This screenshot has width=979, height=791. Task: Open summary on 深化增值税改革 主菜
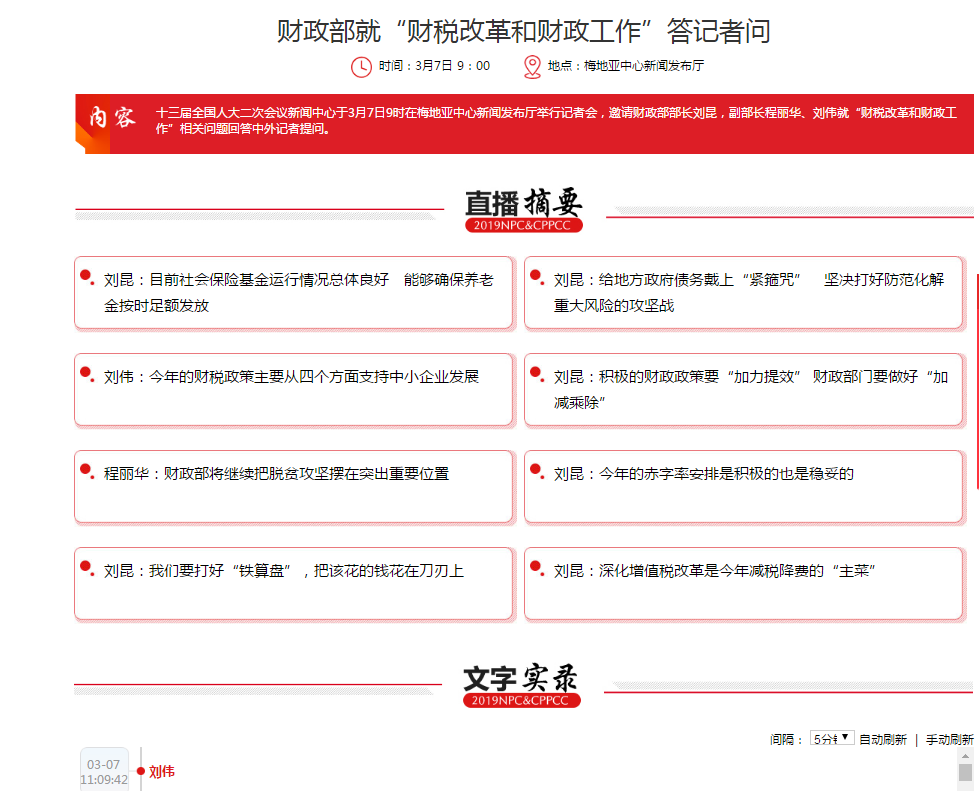pos(715,571)
